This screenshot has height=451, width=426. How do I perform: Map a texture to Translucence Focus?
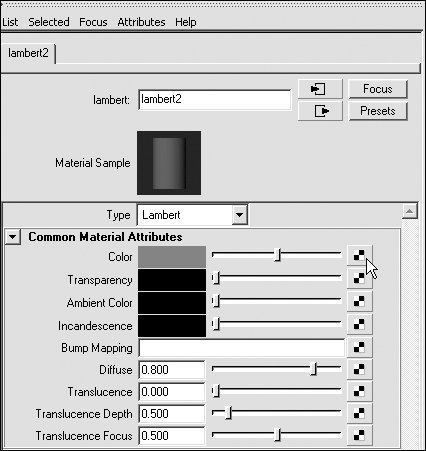359,435
